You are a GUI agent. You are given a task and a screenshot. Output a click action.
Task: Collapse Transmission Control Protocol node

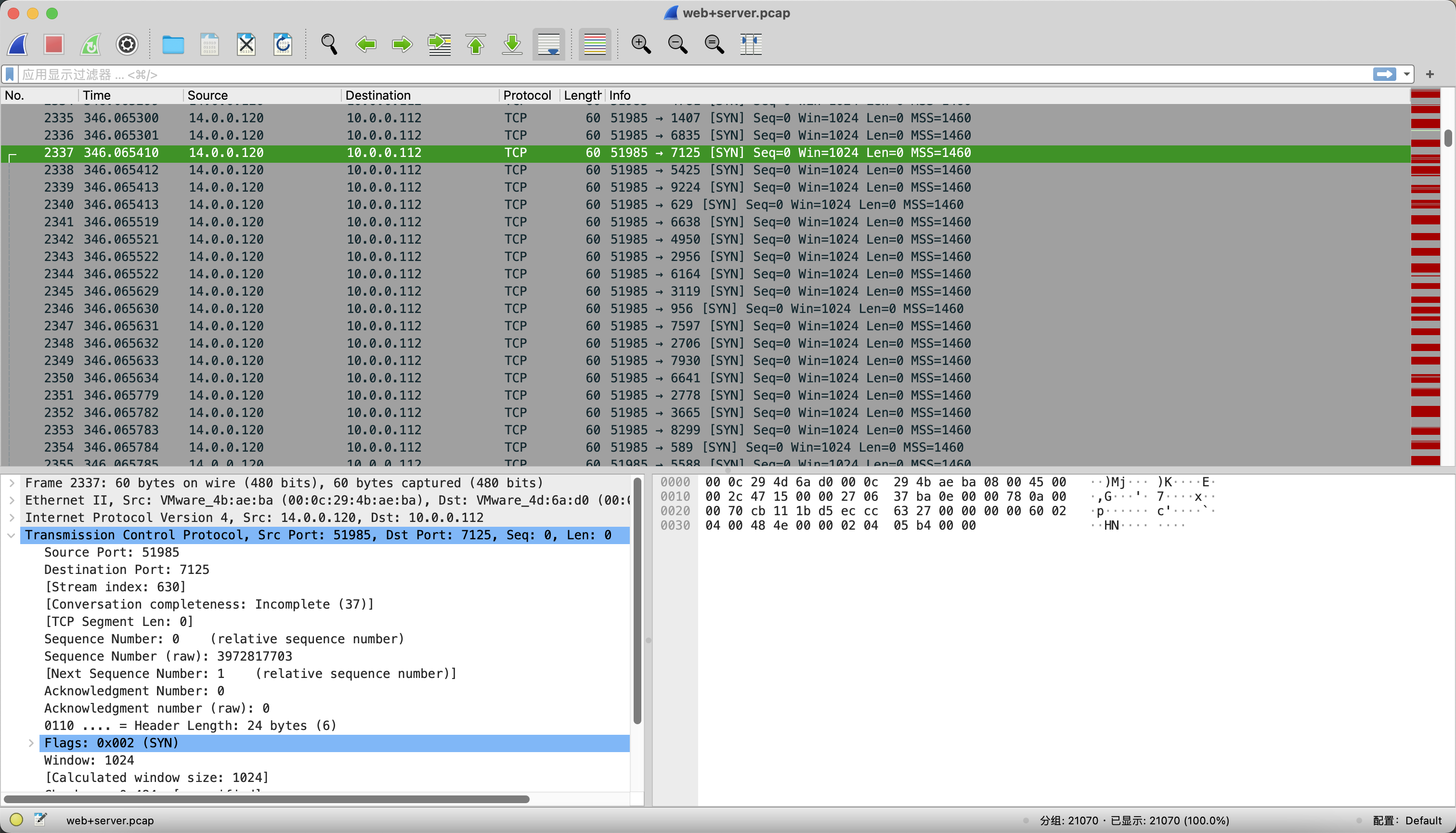click(12, 535)
